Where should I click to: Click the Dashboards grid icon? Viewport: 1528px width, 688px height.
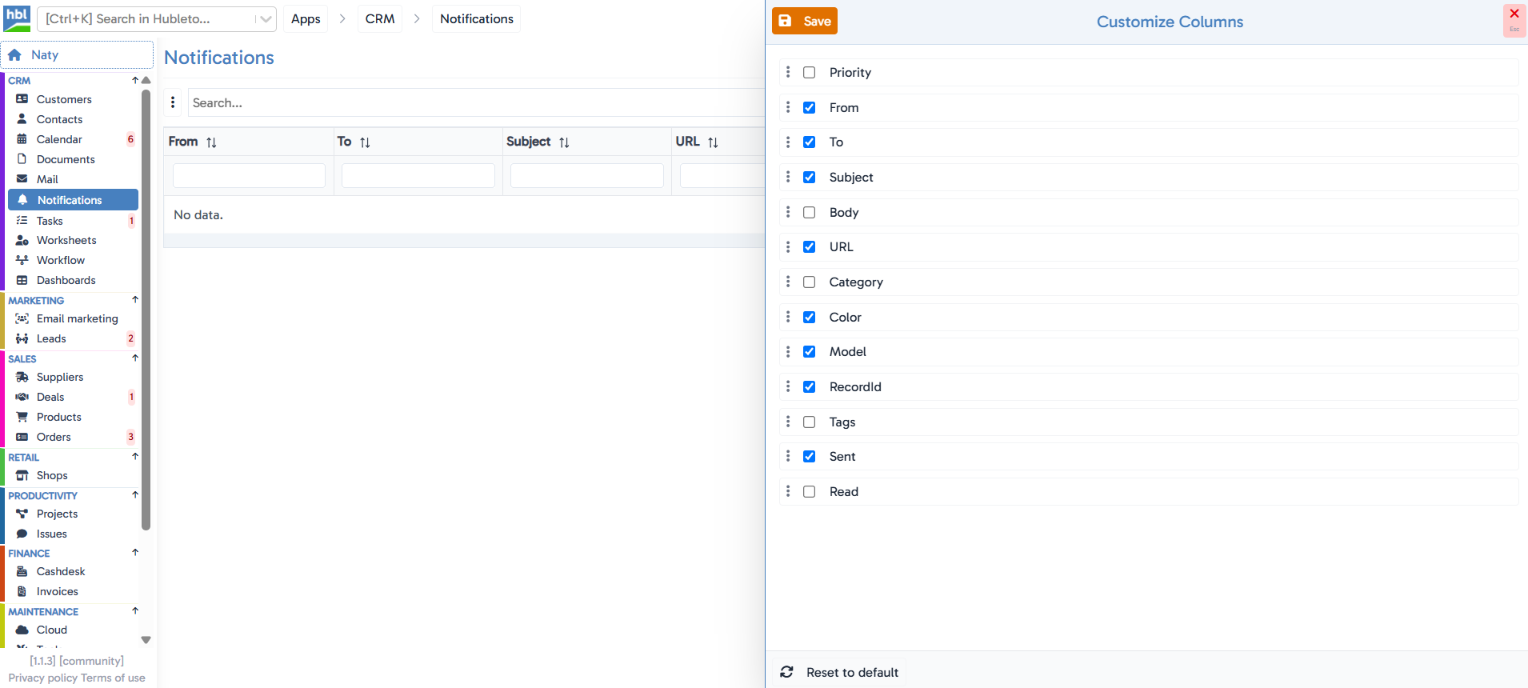pos(22,280)
